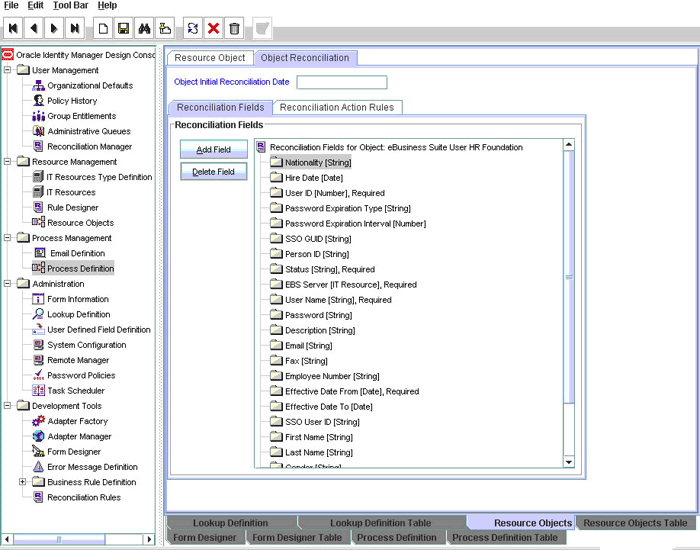Click the Add Field button
Screen dimensions: 700x550
coord(213,150)
